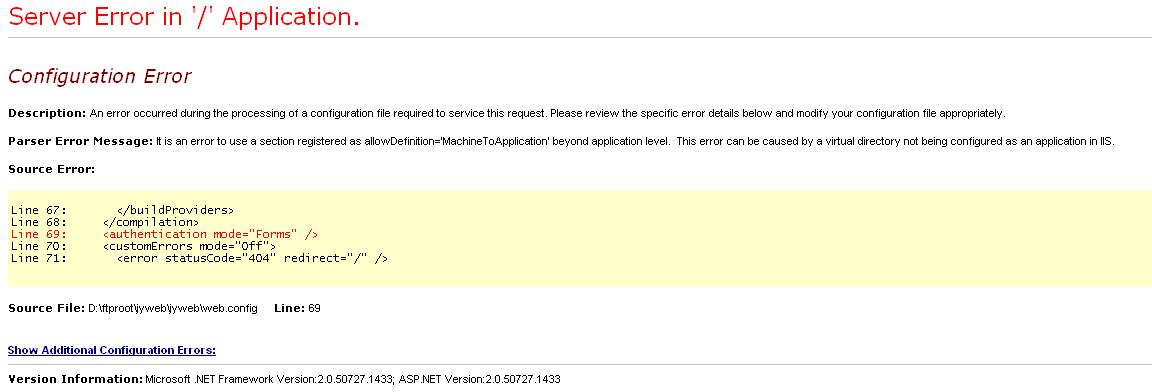The height and width of the screenshot is (392, 1152).
Task: Click source line 68 with '</compilation>'
Action: point(104,222)
